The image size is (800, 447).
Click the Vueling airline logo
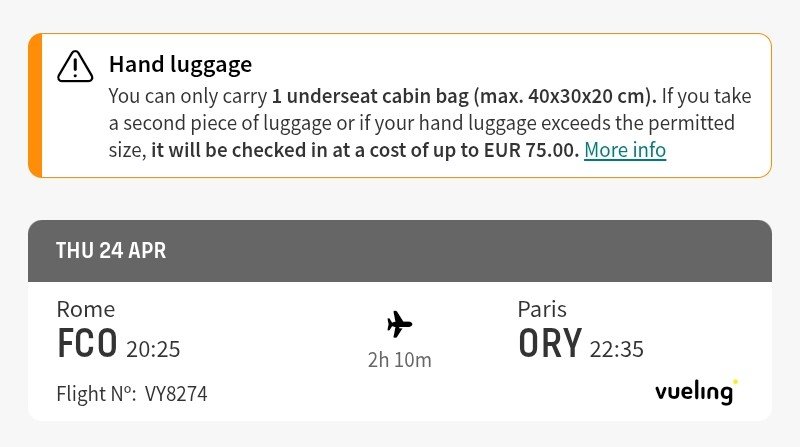point(696,391)
